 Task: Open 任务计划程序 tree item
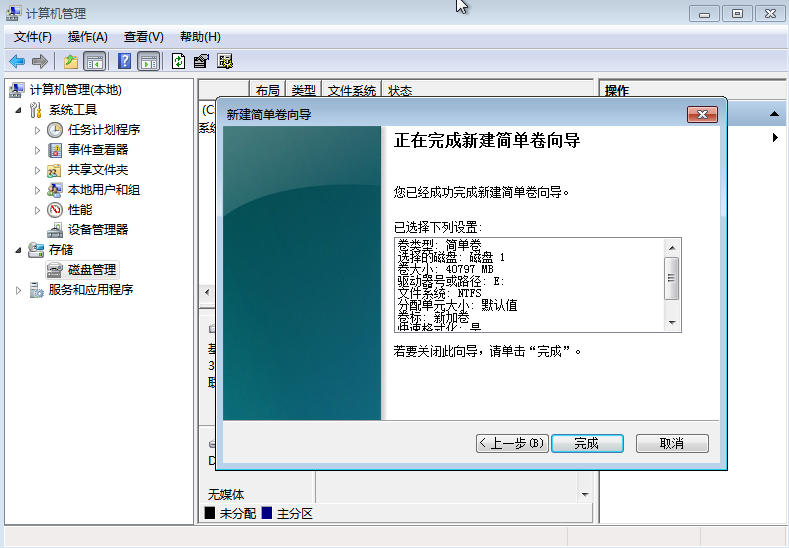pyautogui.click(x=104, y=130)
